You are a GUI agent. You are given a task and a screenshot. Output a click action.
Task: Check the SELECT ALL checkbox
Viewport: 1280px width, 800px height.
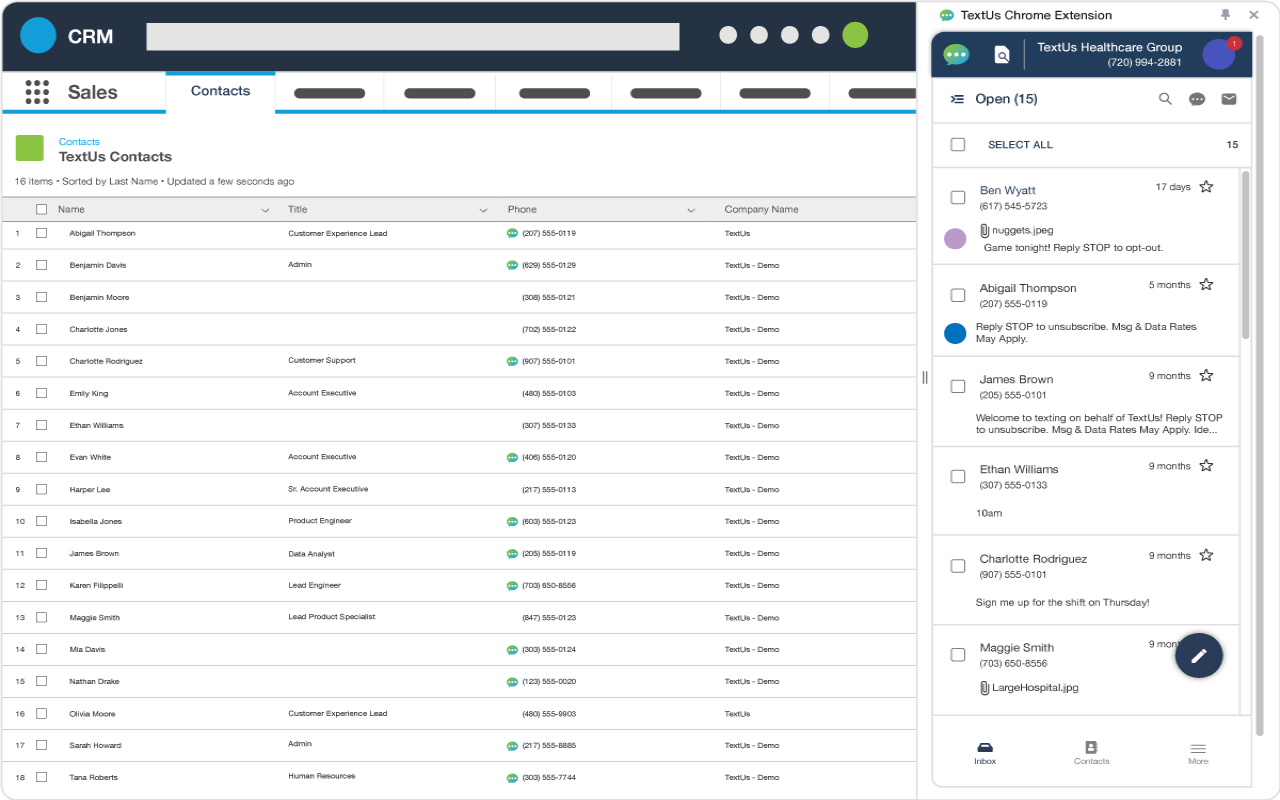tap(958, 145)
